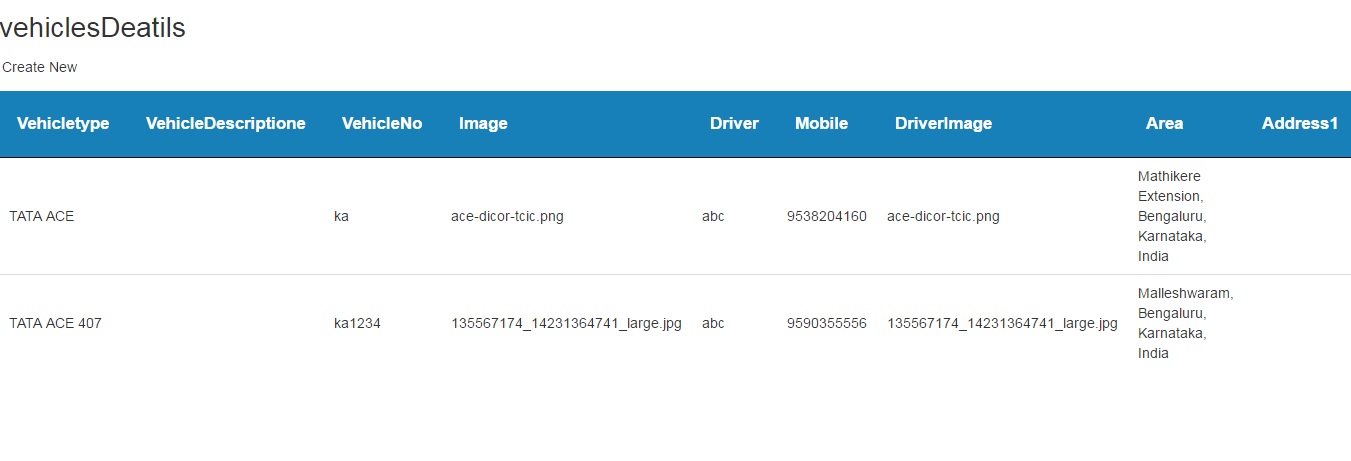This screenshot has width=1351, height=461.
Task: Click the Driver column header
Action: pyautogui.click(x=734, y=123)
